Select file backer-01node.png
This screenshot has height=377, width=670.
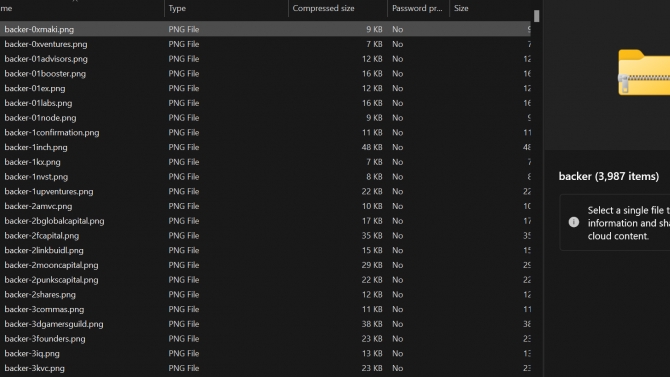pyautogui.click(x=40, y=118)
